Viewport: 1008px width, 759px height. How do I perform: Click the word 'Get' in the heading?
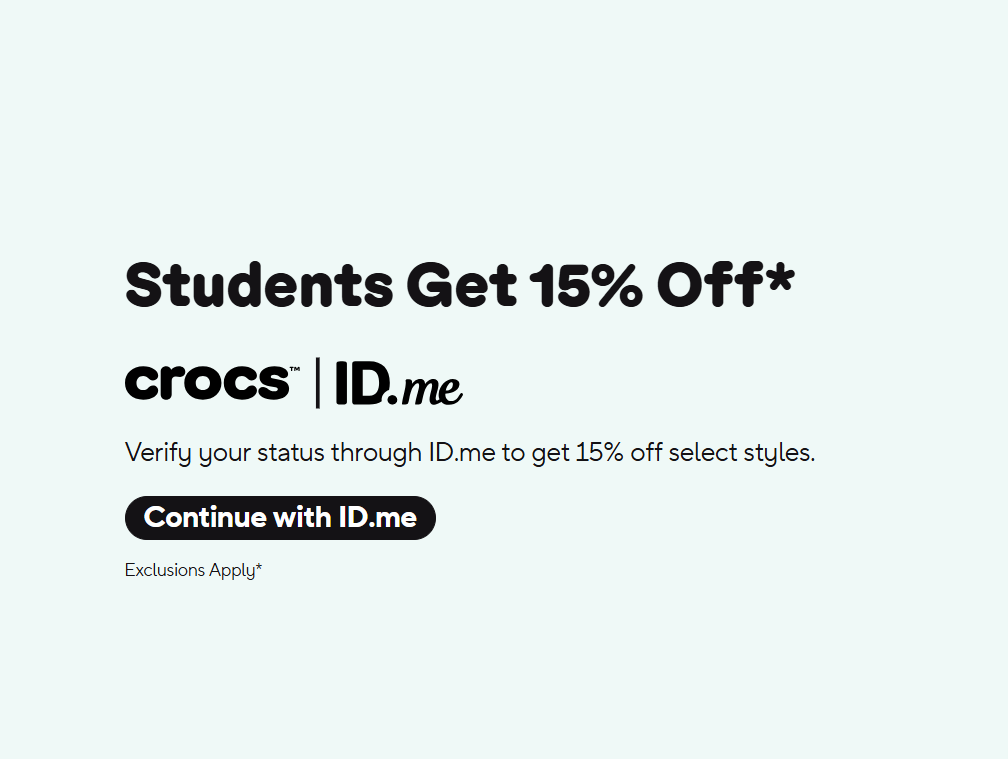[462, 285]
